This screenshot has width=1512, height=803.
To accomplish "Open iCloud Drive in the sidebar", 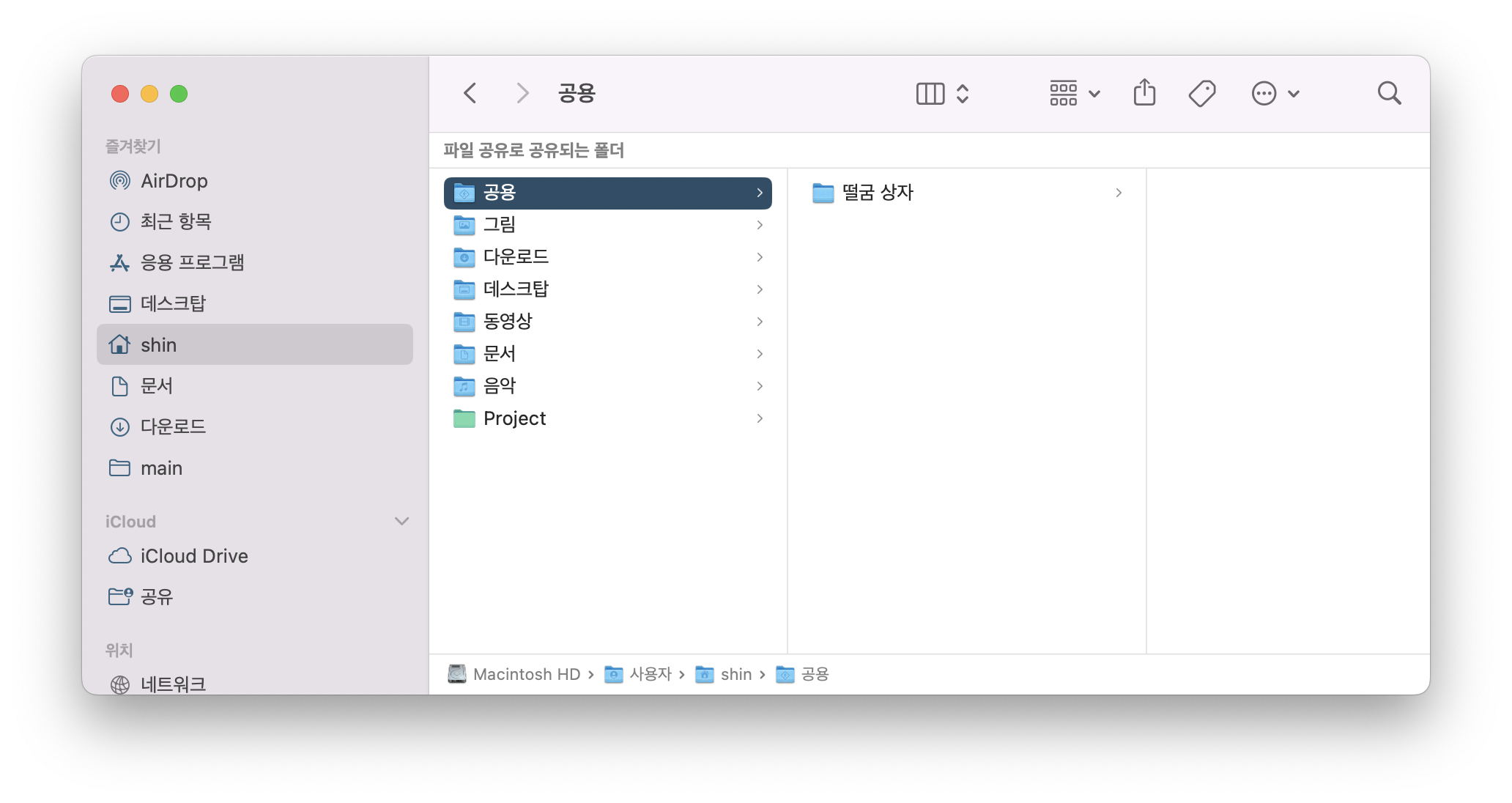I will pos(193,556).
